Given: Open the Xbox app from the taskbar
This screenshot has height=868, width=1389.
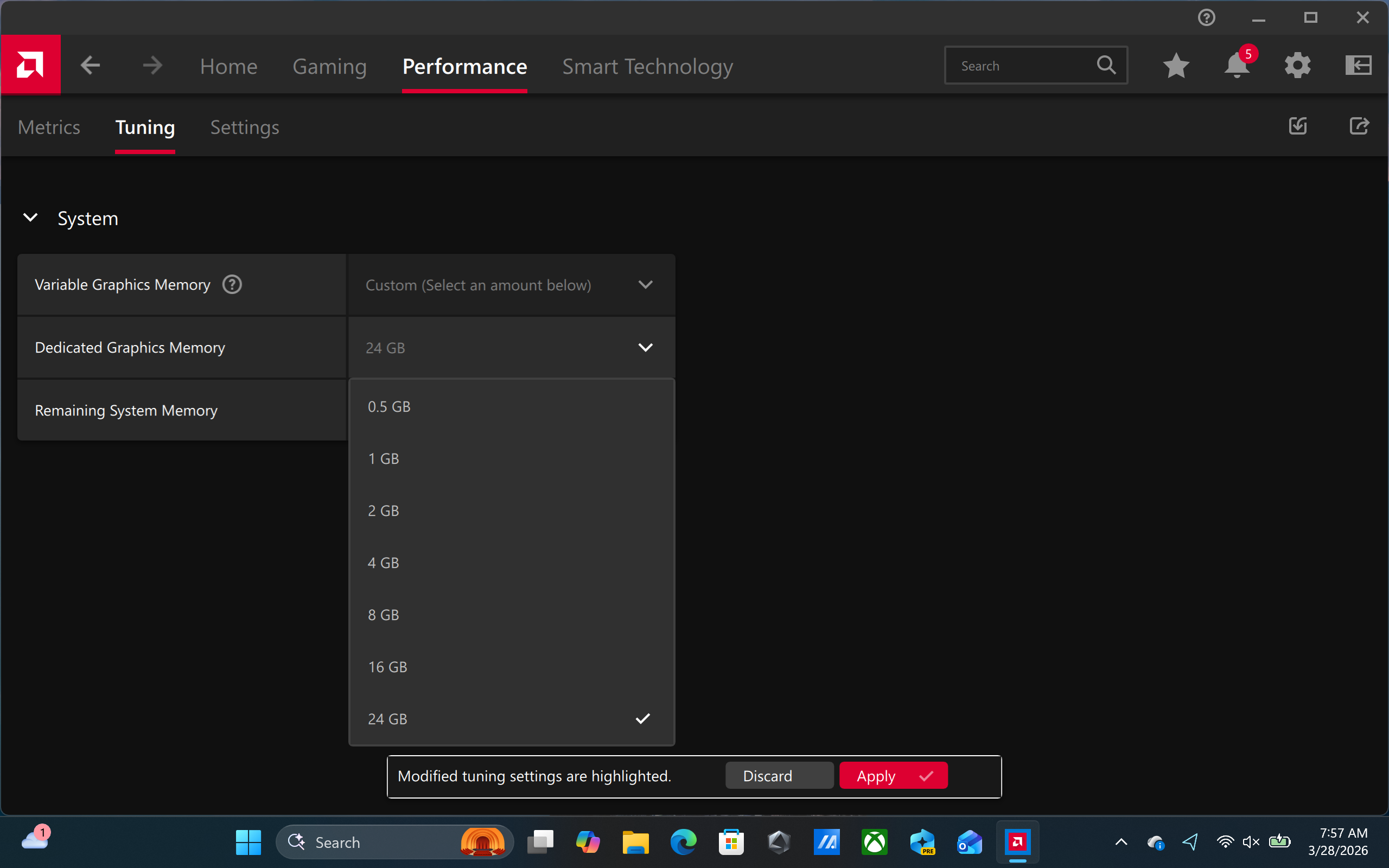Looking at the screenshot, I should [874, 841].
